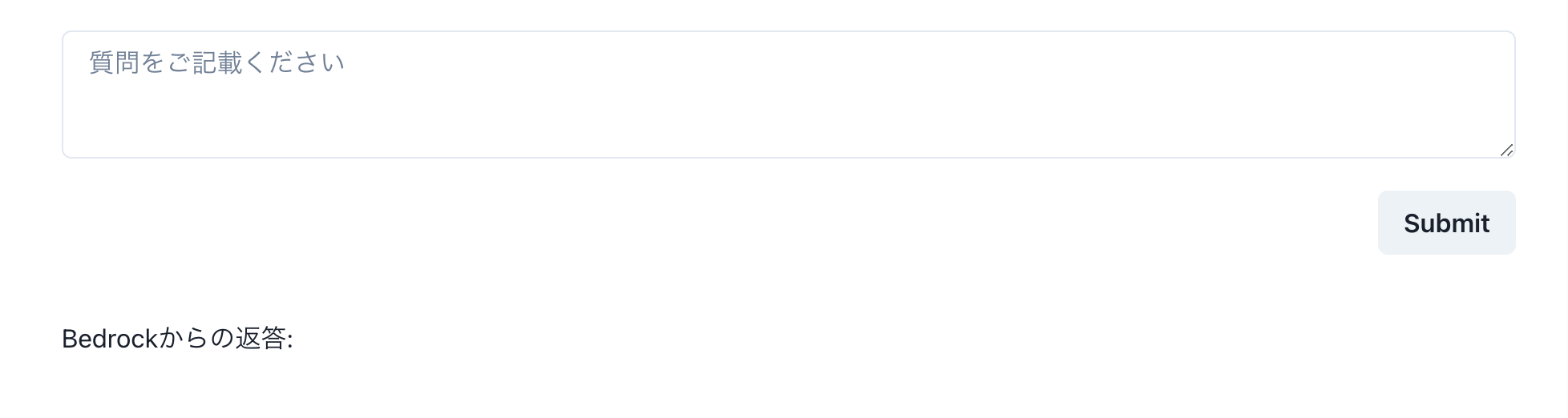The height and width of the screenshot is (418, 1568).
Task: Click the Submit label text
Action: click(x=1446, y=223)
